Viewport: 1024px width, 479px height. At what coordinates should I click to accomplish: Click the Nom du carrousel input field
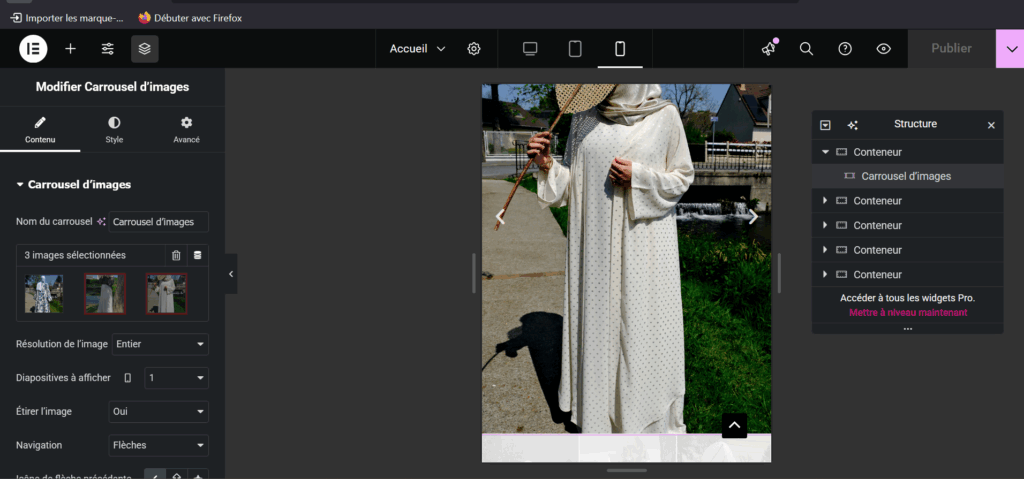pos(158,221)
